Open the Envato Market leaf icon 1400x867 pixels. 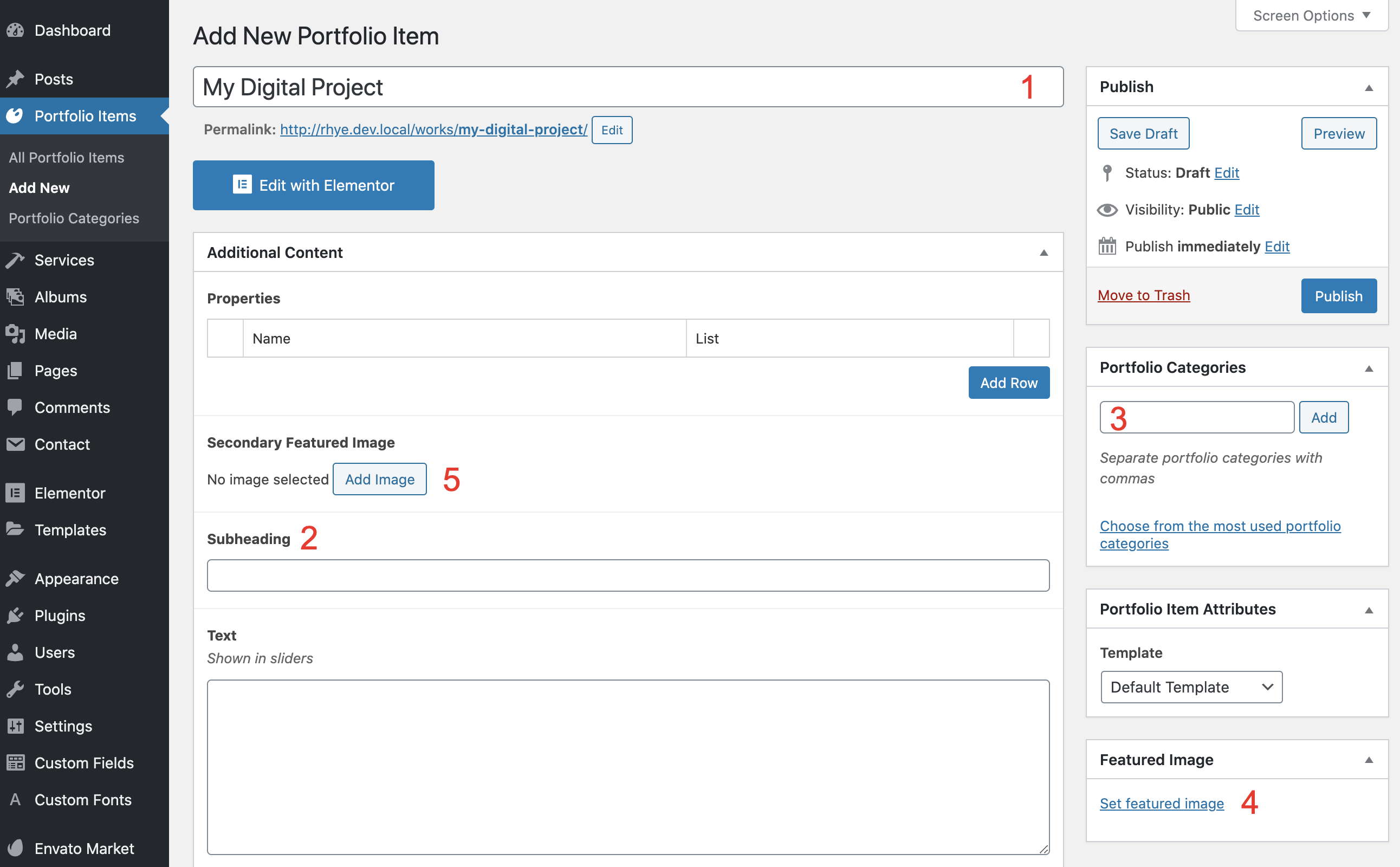(16, 848)
